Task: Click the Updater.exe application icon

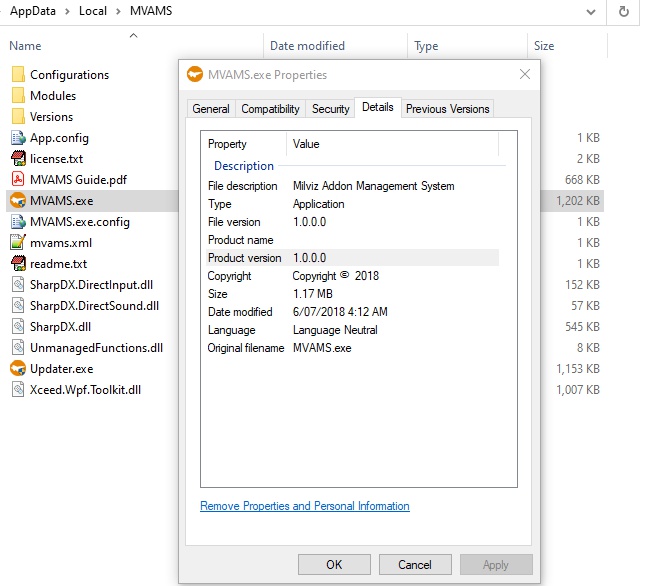Action: [18, 369]
